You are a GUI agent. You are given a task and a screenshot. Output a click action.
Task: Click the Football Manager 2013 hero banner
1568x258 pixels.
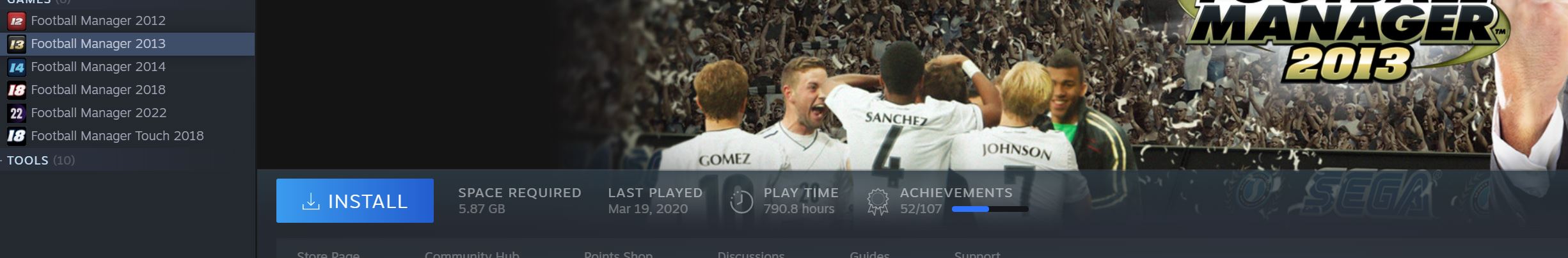point(912,85)
